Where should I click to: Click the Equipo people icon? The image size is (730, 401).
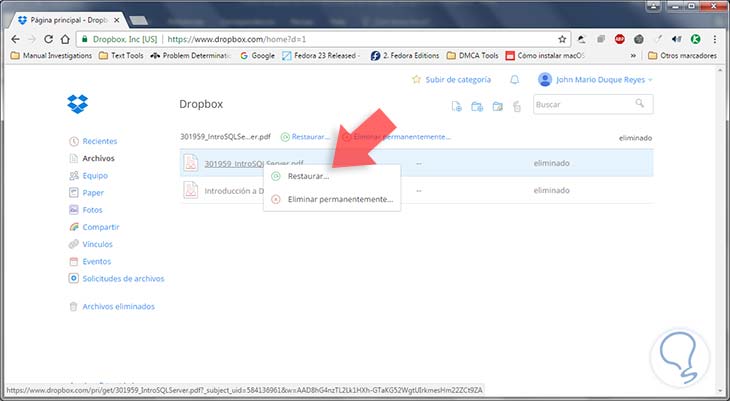pos(74,176)
